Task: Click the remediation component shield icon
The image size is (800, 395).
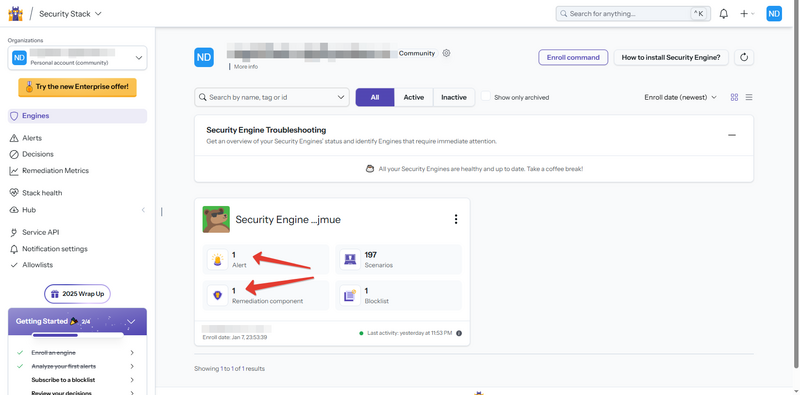Action: (x=218, y=295)
